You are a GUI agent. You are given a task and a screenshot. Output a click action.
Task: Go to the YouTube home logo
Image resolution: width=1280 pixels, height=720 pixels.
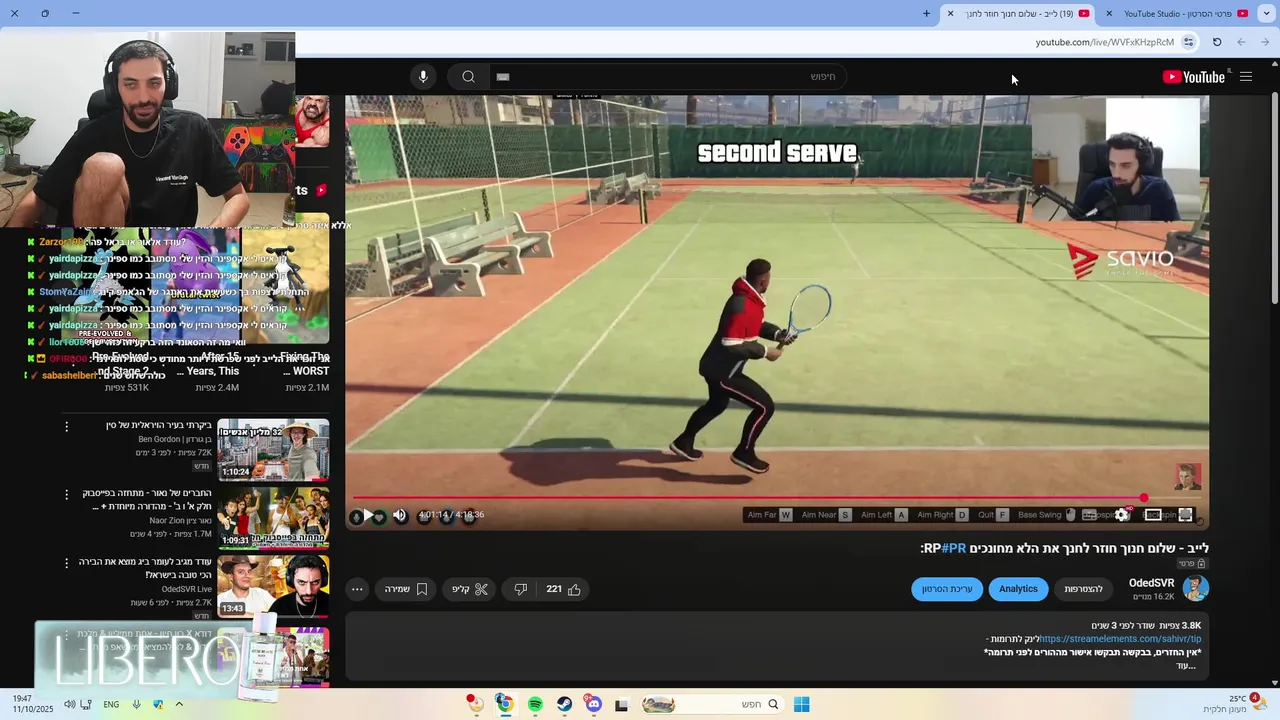coord(1194,77)
